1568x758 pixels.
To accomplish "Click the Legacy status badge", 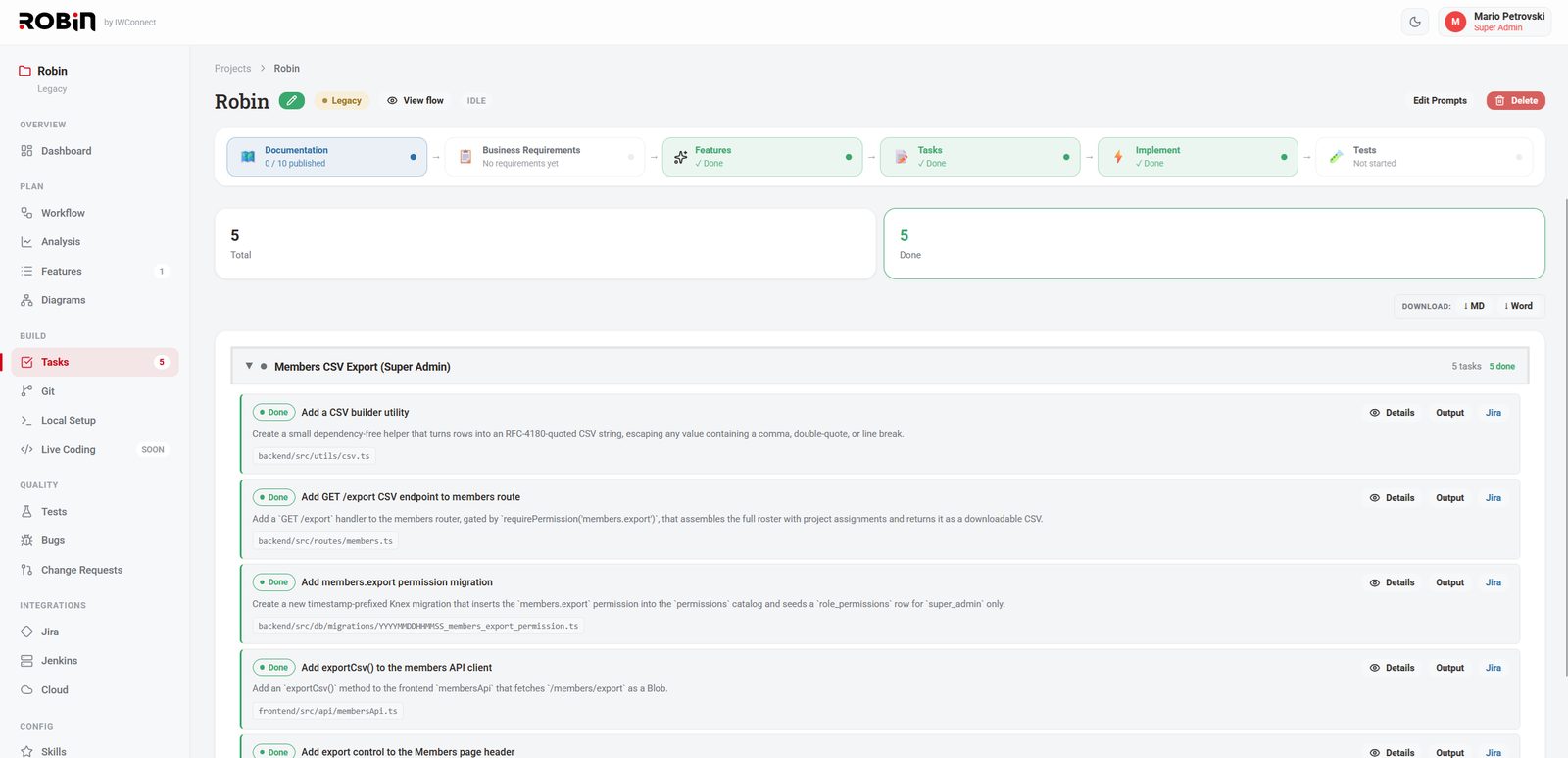I will click(x=341, y=100).
